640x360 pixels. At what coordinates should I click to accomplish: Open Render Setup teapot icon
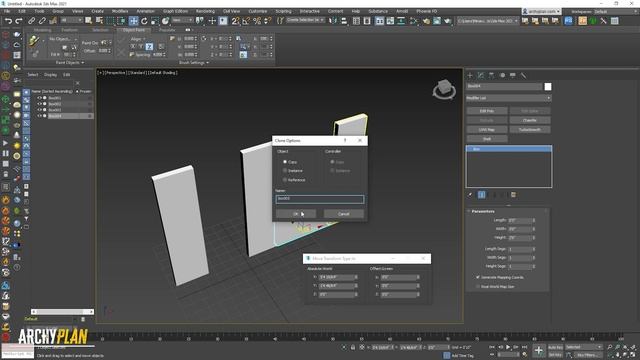point(426,21)
